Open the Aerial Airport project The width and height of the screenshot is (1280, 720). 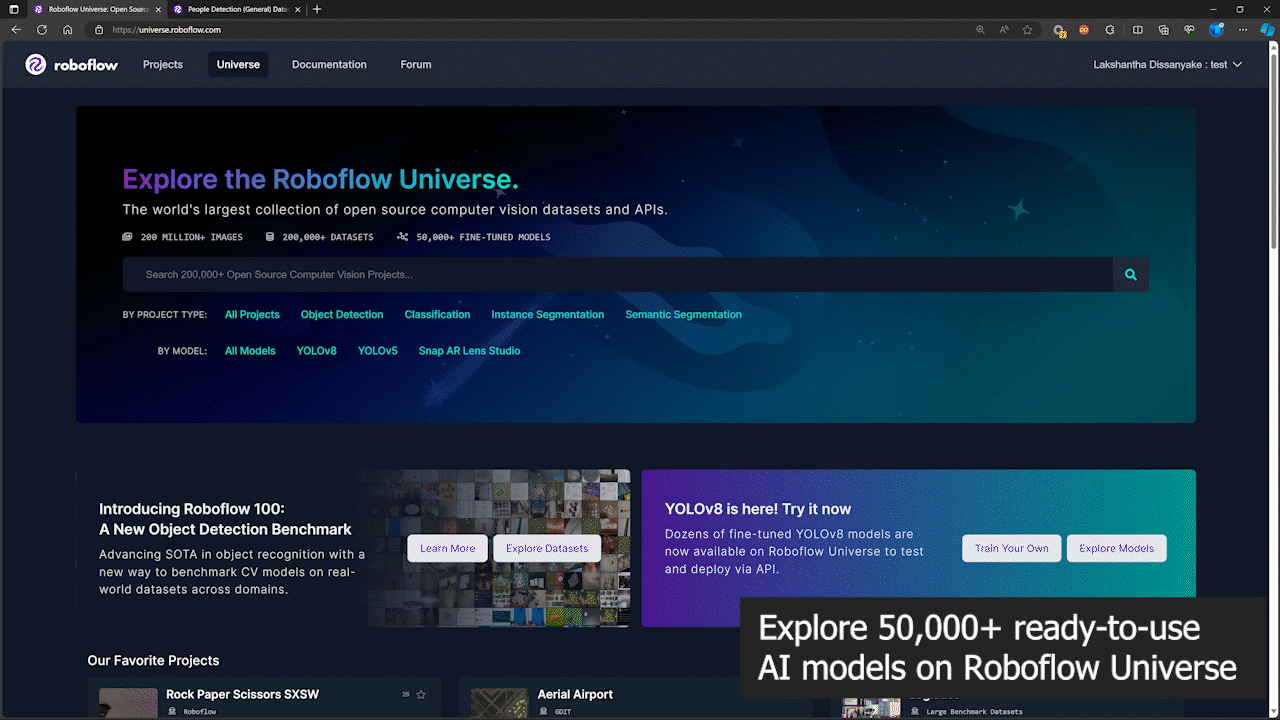[x=575, y=694]
